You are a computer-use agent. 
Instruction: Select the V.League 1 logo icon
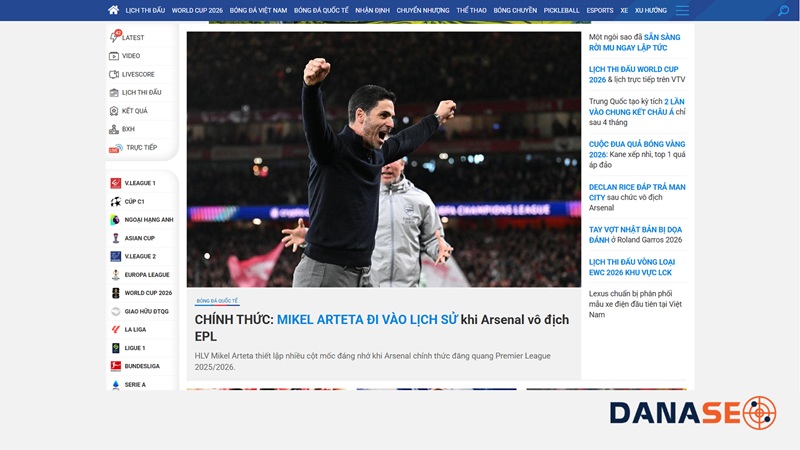tap(116, 183)
